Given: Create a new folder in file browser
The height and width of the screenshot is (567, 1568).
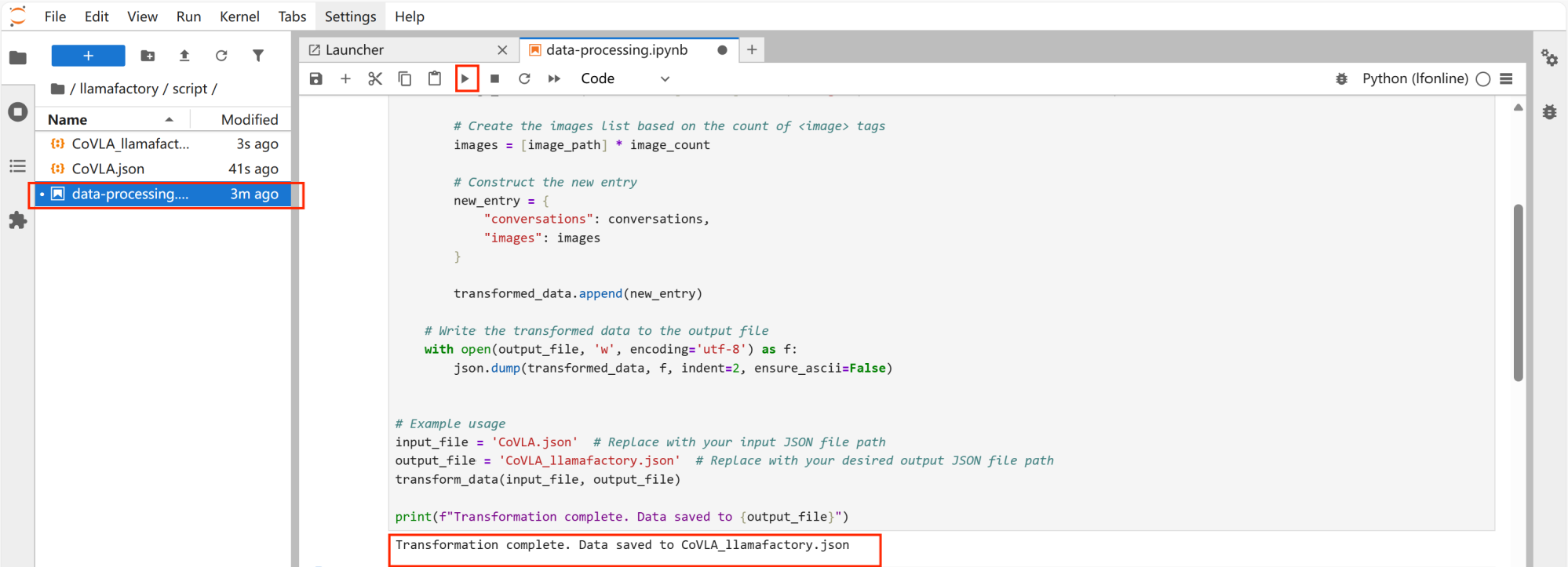Looking at the screenshot, I should pos(148,56).
